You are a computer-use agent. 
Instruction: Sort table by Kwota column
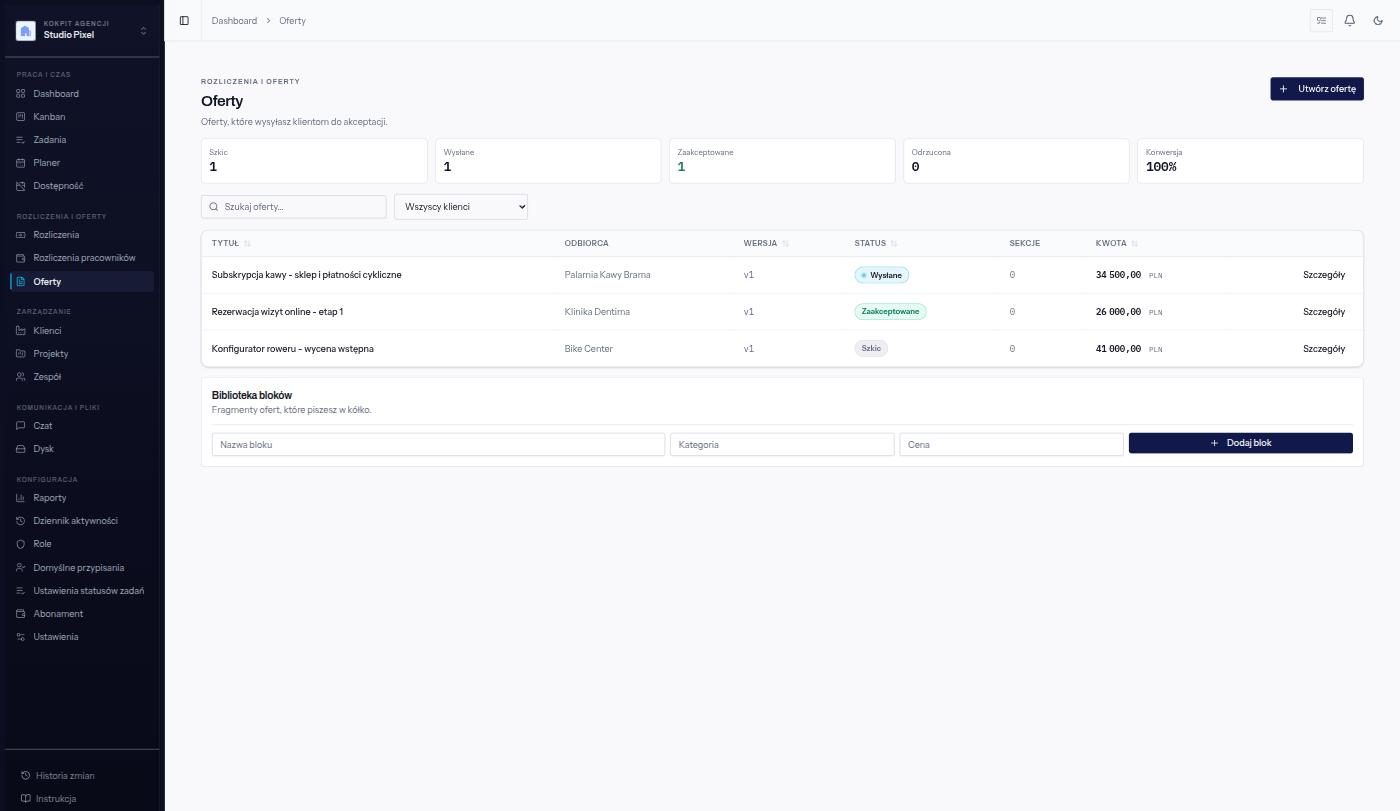tap(1116, 243)
